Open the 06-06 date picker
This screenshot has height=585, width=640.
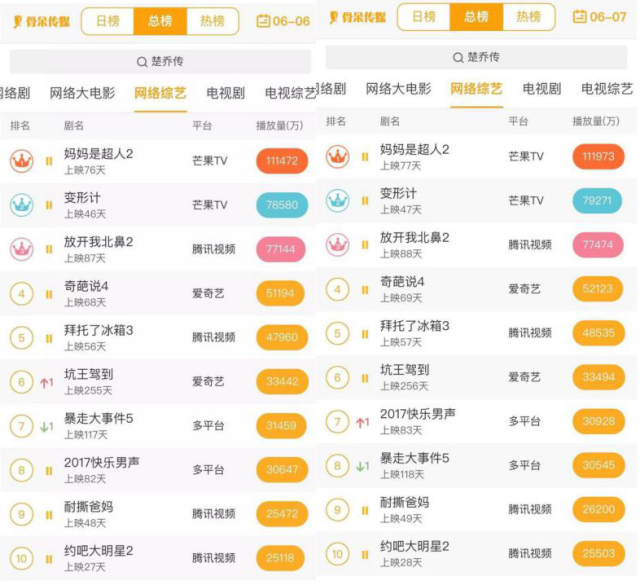pos(283,21)
